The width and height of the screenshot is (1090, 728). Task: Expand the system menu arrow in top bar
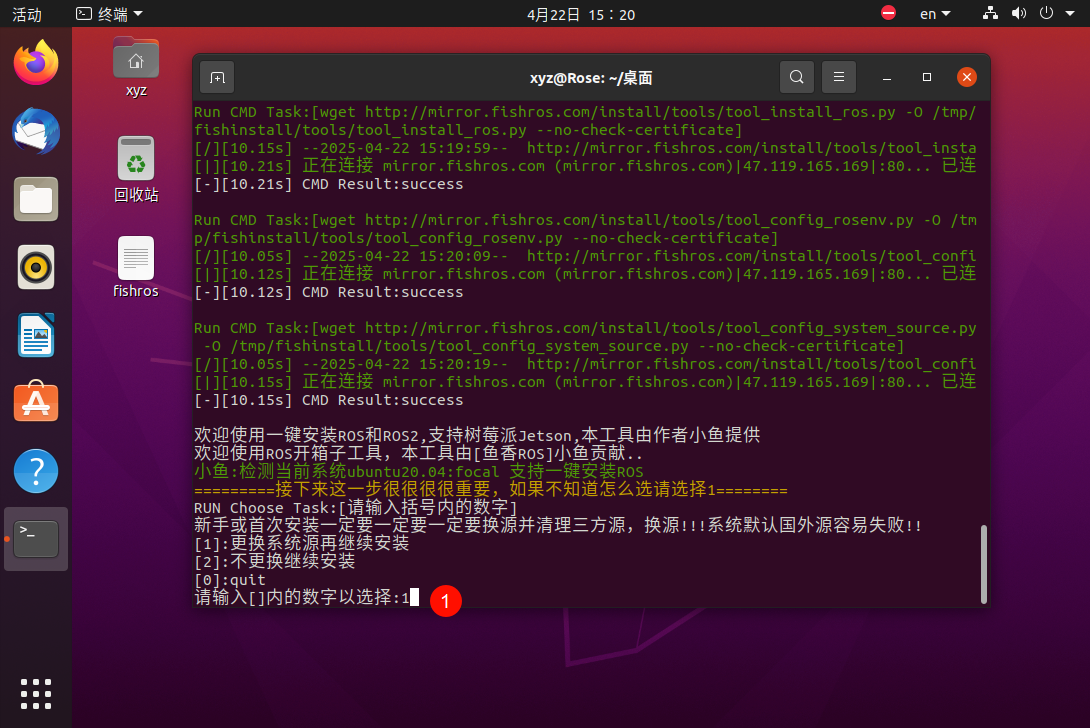(x=1070, y=13)
